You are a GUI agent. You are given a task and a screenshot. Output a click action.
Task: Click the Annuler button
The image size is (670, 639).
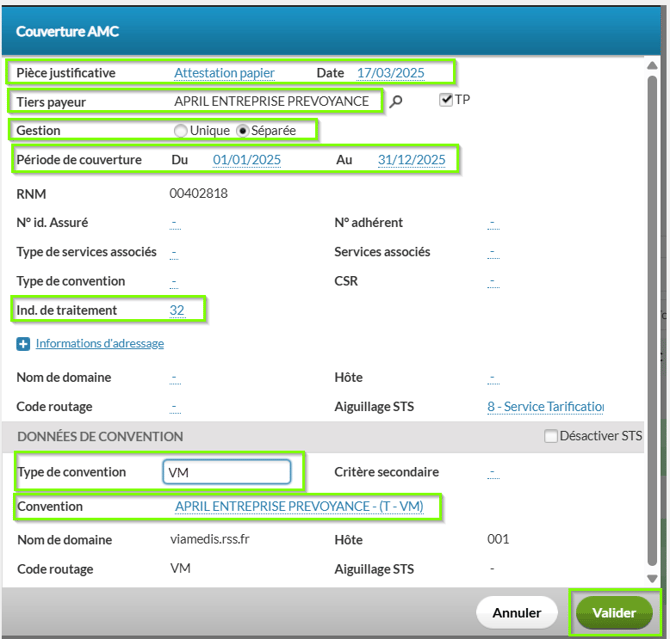click(x=516, y=612)
